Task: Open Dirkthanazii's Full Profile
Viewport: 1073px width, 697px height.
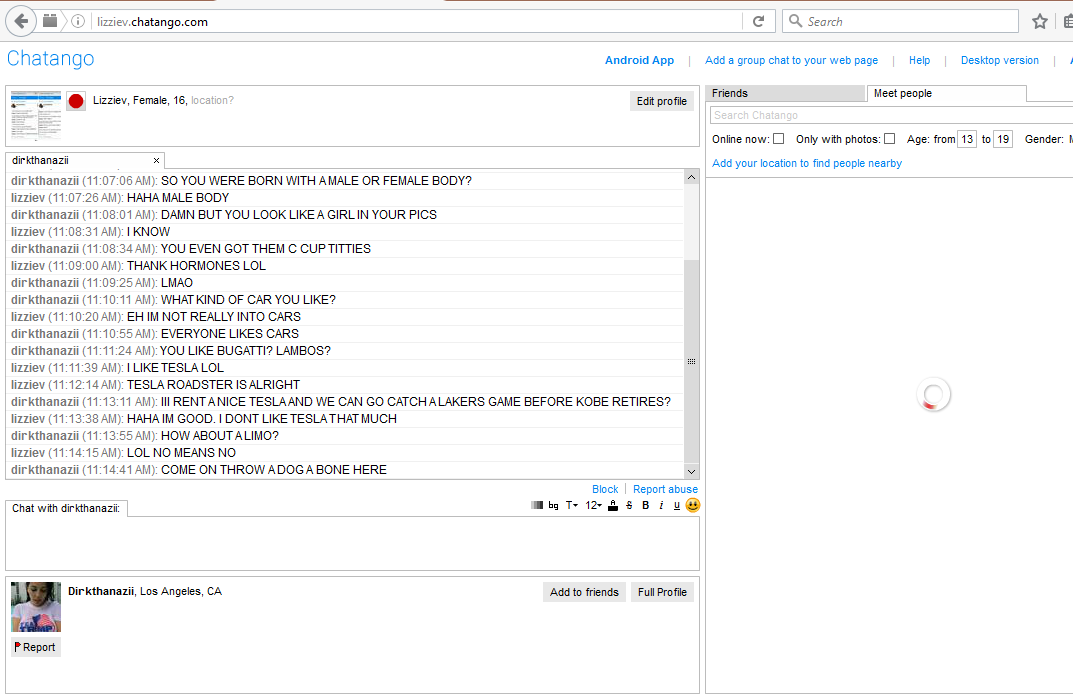Action: pyautogui.click(x=662, y=592)
